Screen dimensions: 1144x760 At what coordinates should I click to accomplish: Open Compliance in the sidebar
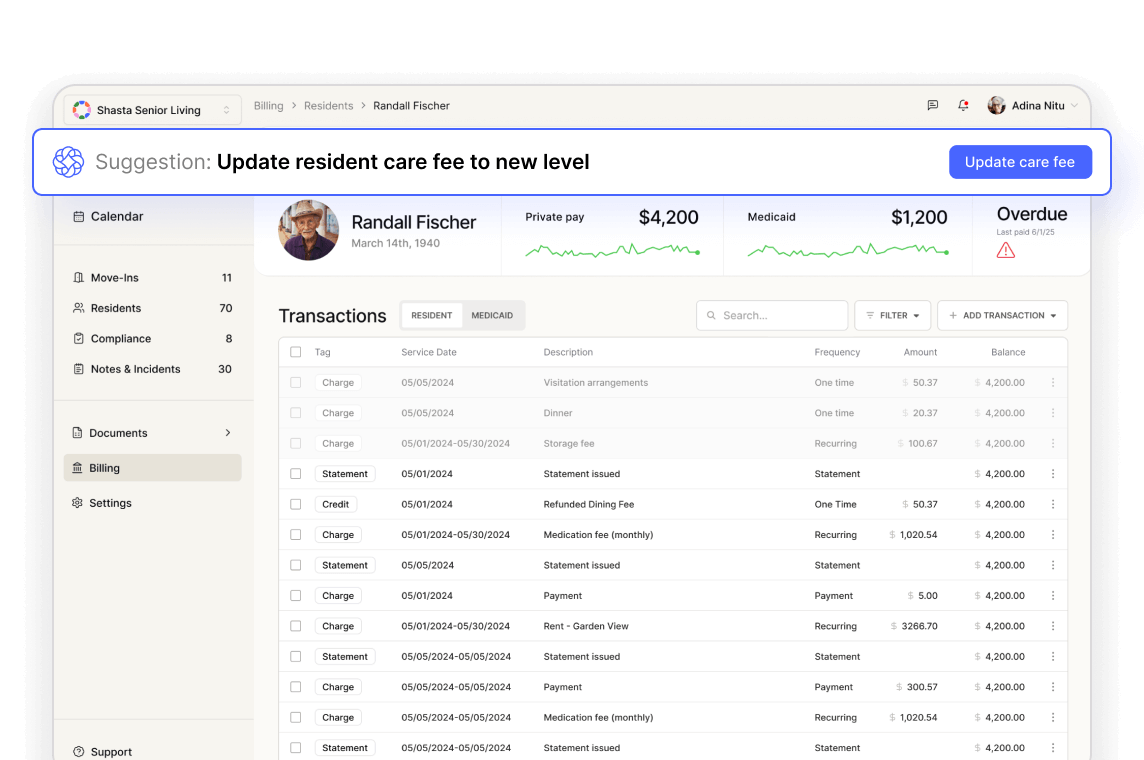click(152, 339)
